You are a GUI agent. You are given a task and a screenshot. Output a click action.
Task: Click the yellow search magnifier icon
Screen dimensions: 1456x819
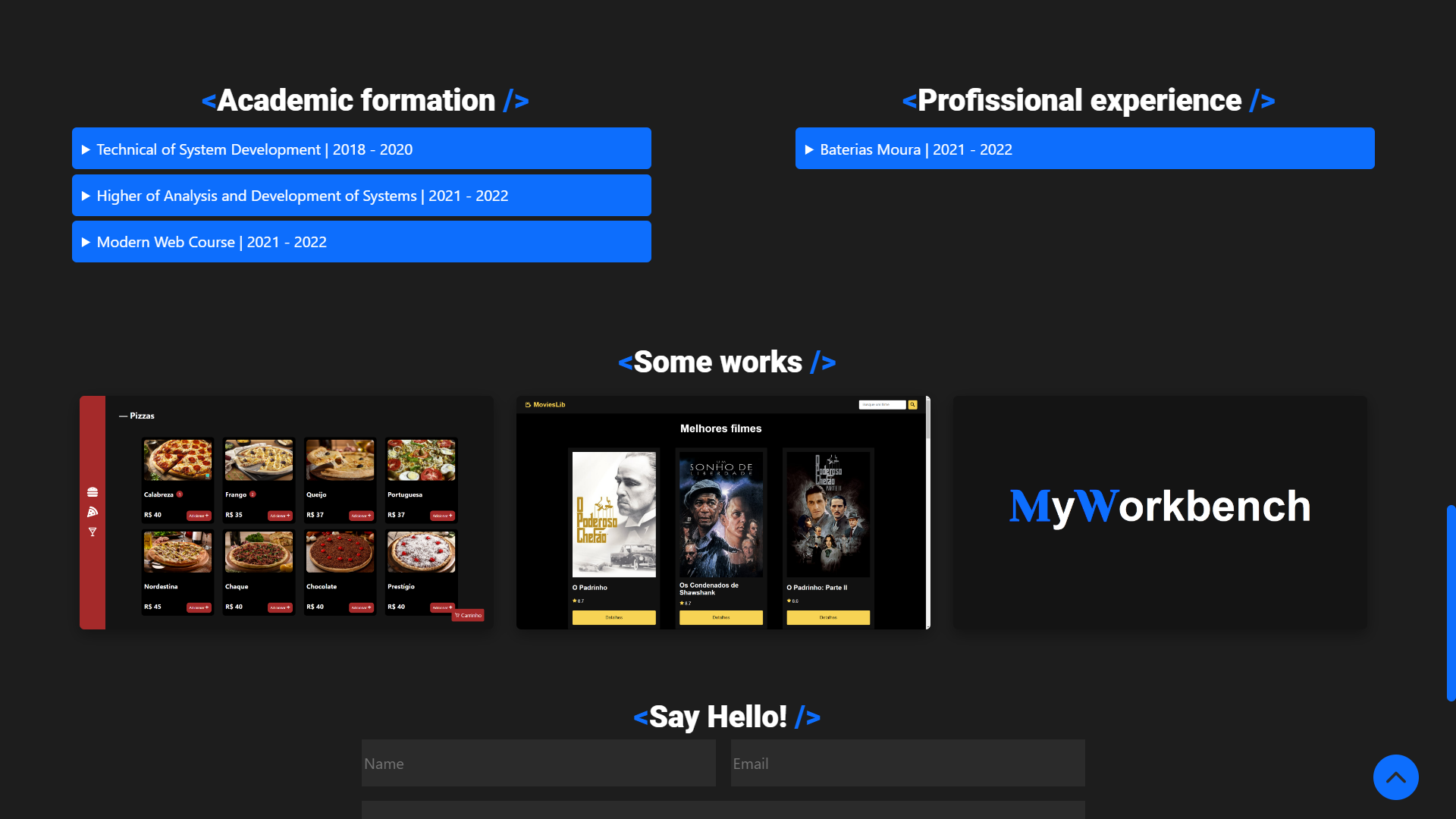pyautogui.click(x=913, y=404)
